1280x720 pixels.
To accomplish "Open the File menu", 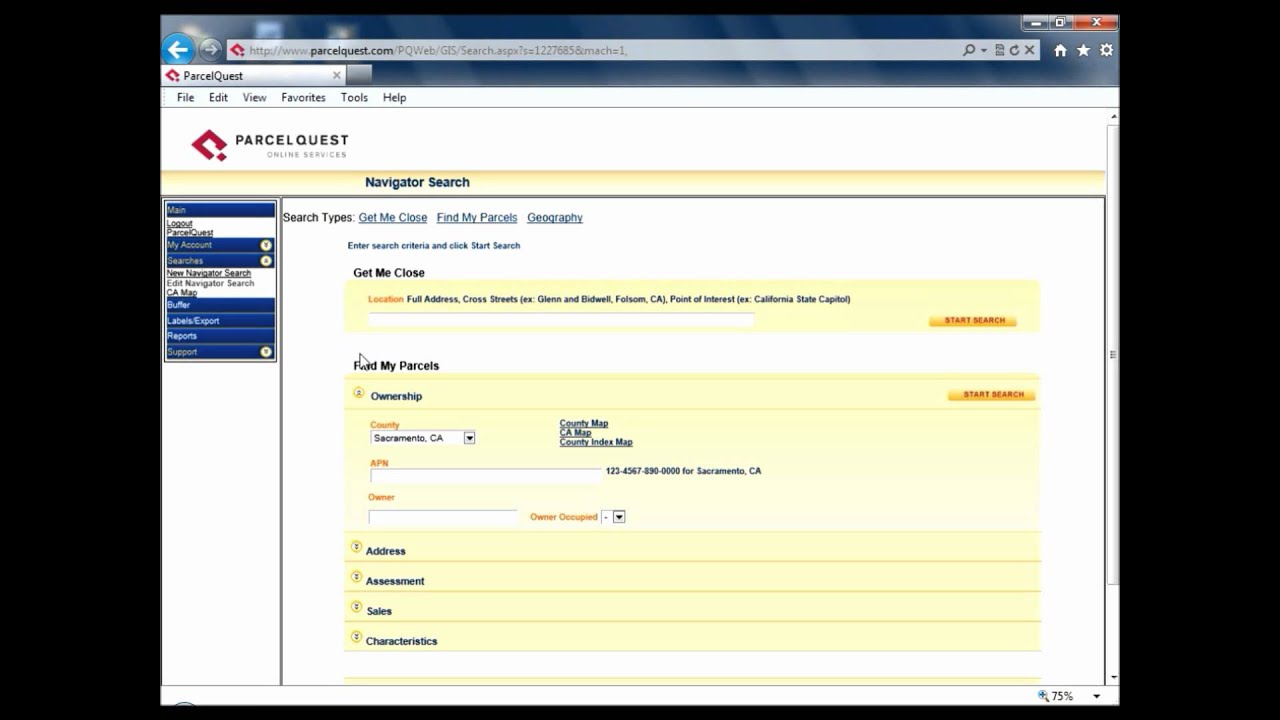I will [x=185, y=98].
